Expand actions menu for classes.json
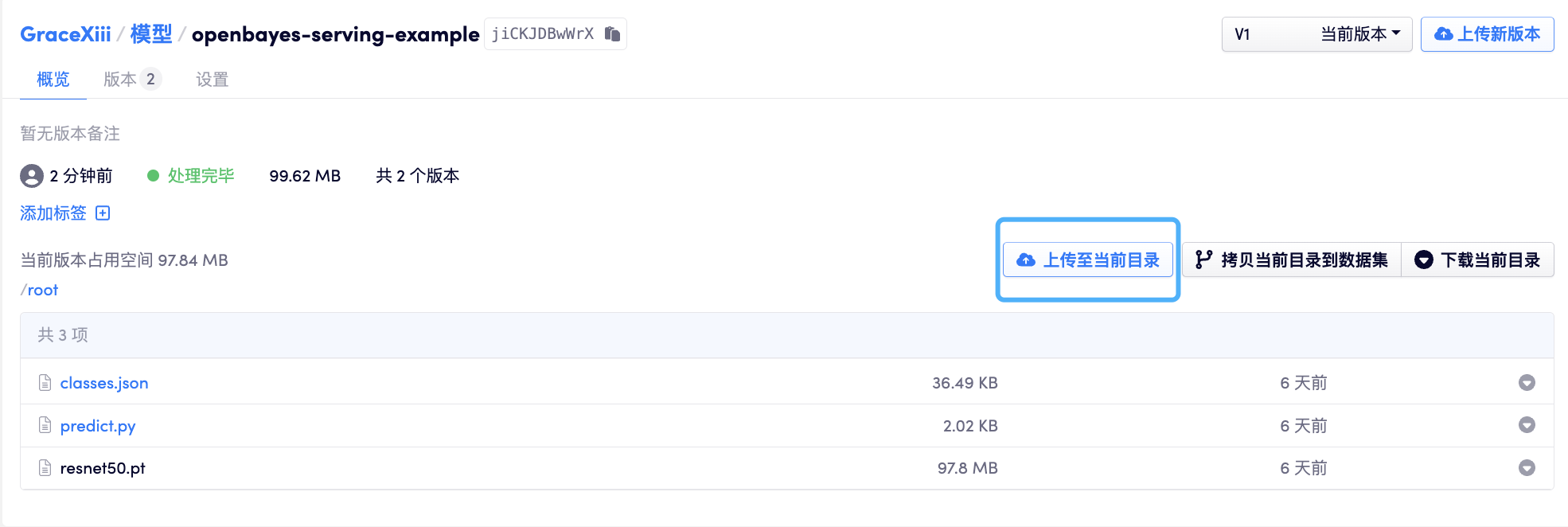 tap(1526, 383)
